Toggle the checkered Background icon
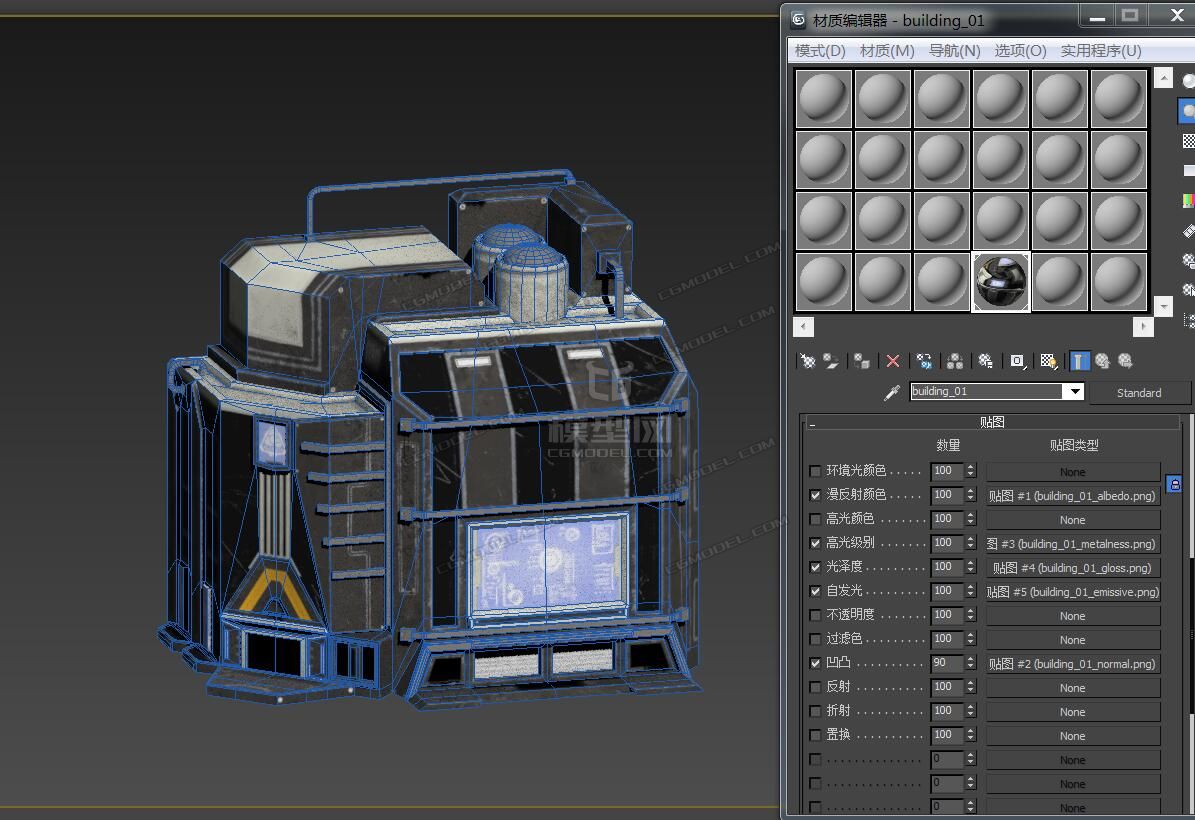This screenshot has height=820, width=1195. (1187, 141)
